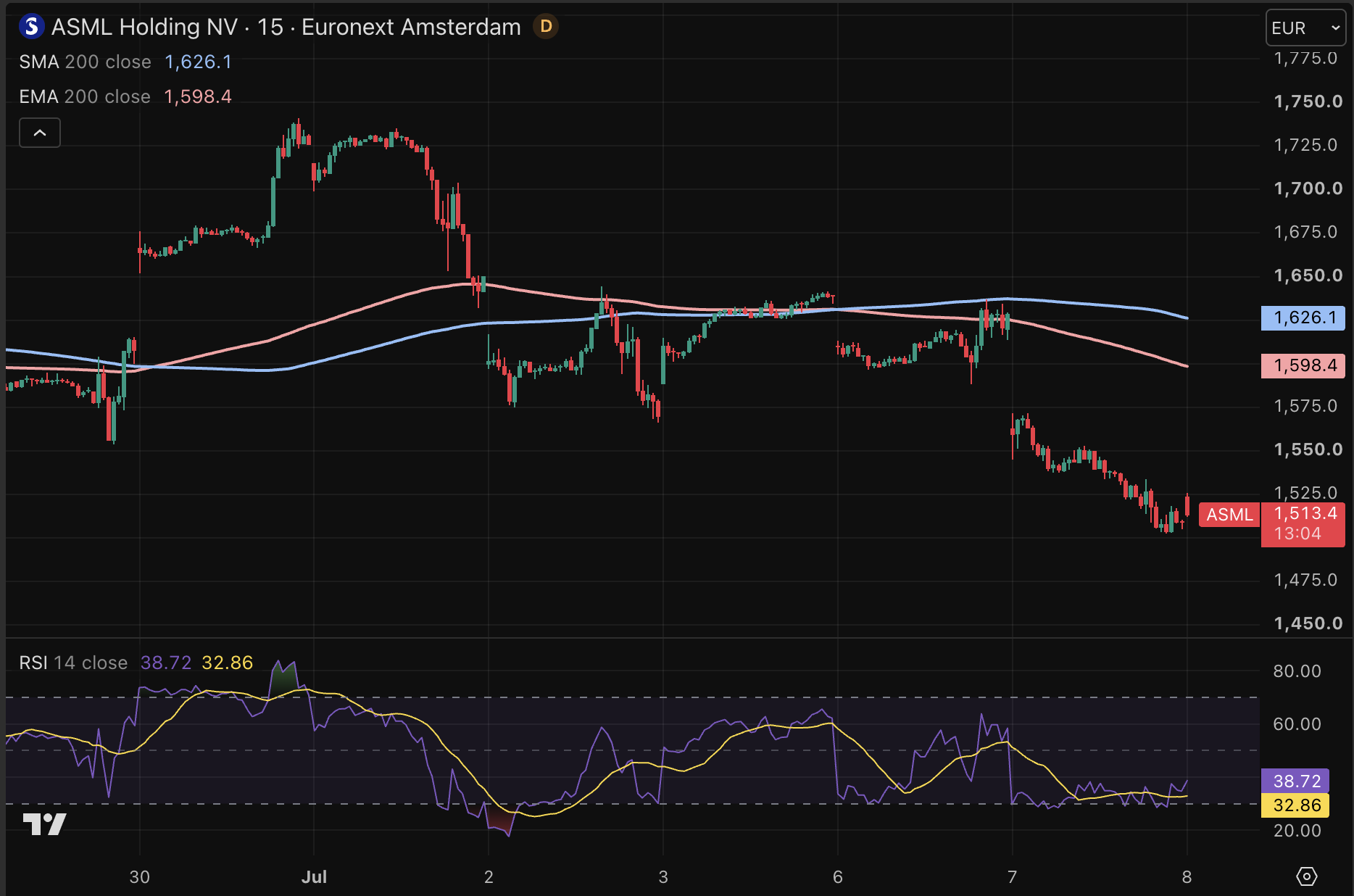Viewport: 1354px width, 896px height.
Task: Open the EUR currency dropdown
Action: [1305, 28]
